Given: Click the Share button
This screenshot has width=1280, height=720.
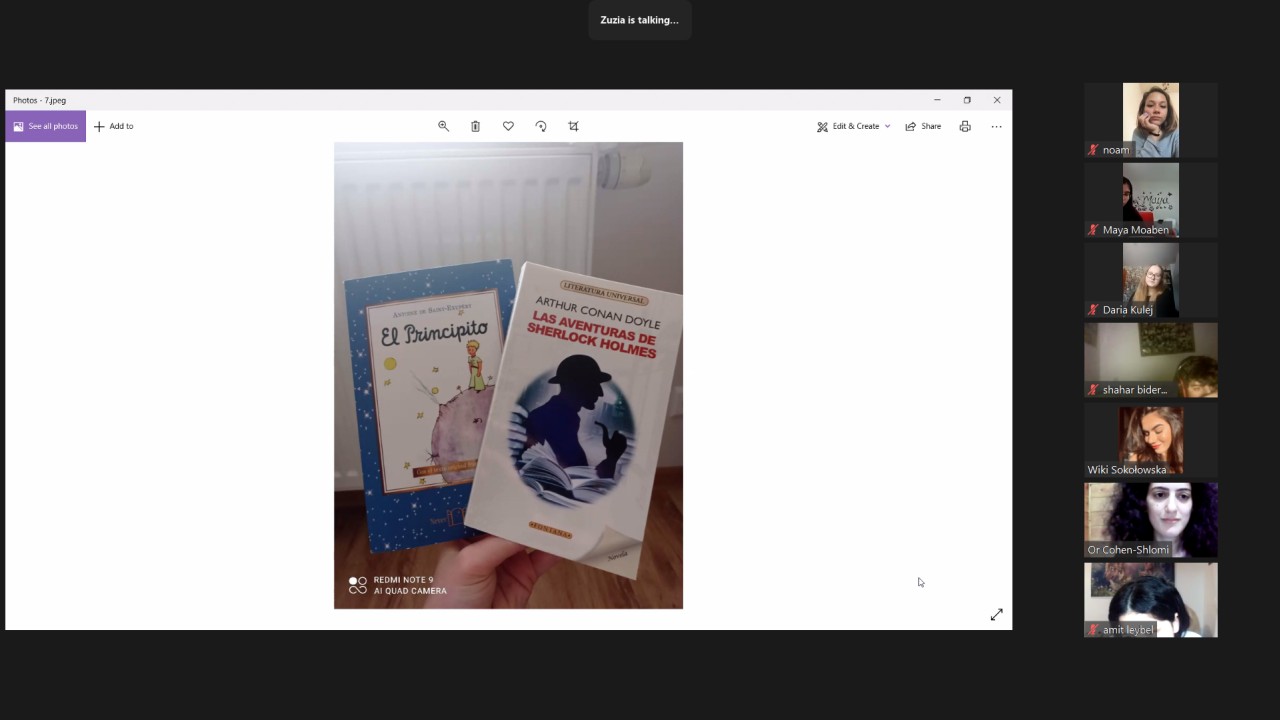Looking at the screenshot, I should [x=923, y=126].
